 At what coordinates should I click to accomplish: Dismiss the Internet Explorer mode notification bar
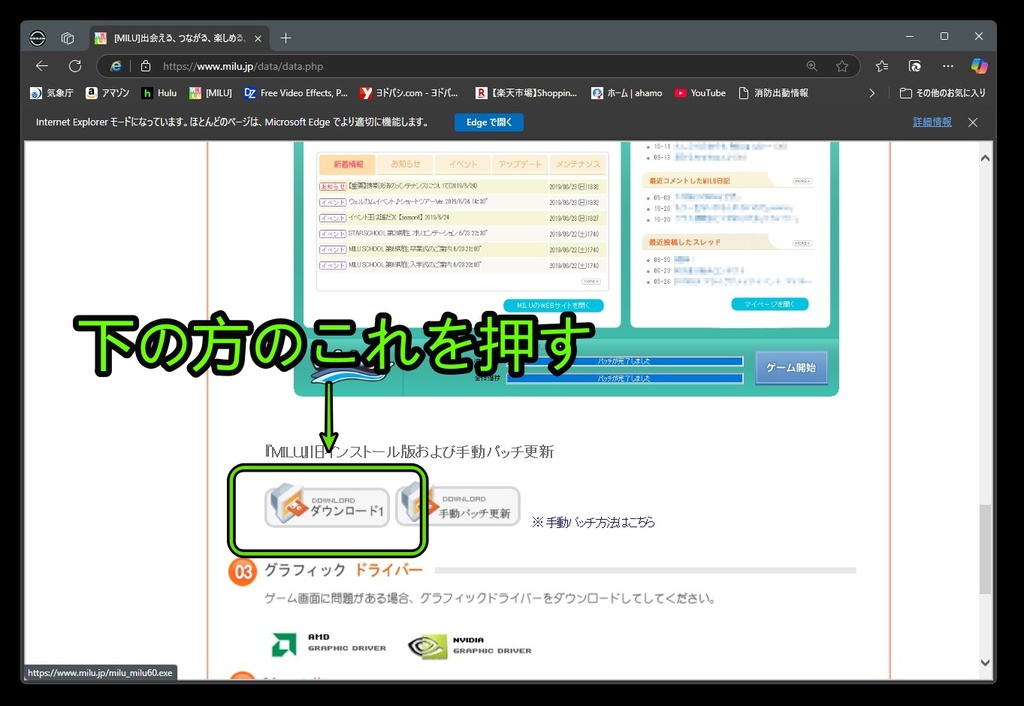(972, 122)
